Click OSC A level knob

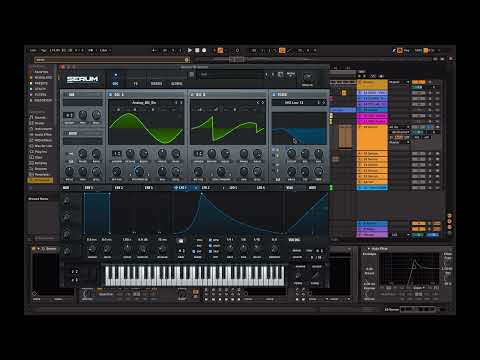point(176,171)
